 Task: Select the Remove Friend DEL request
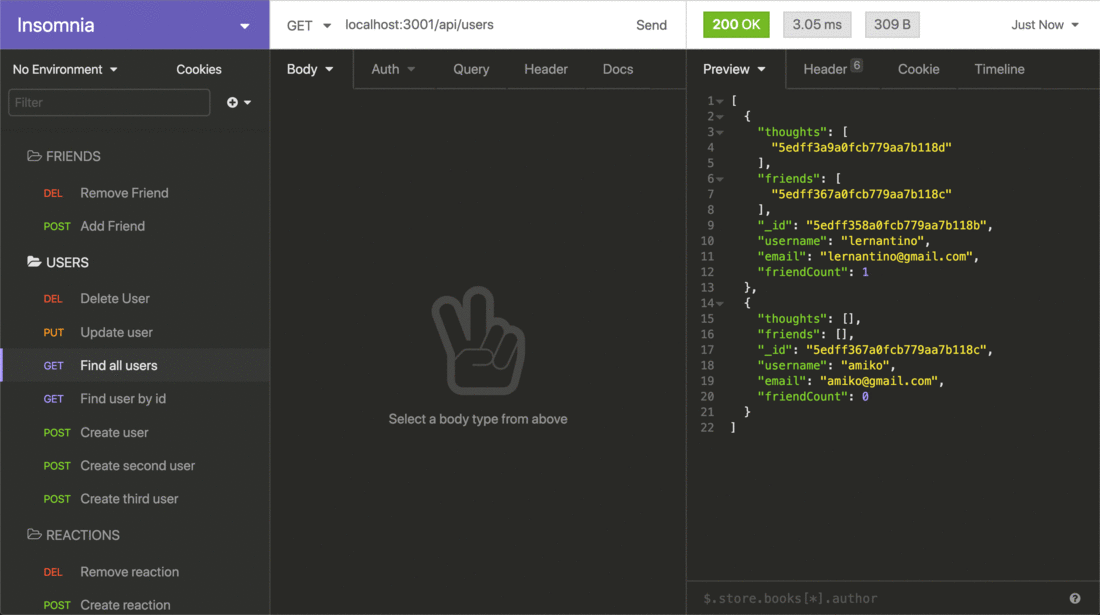[x=135, y=193]
